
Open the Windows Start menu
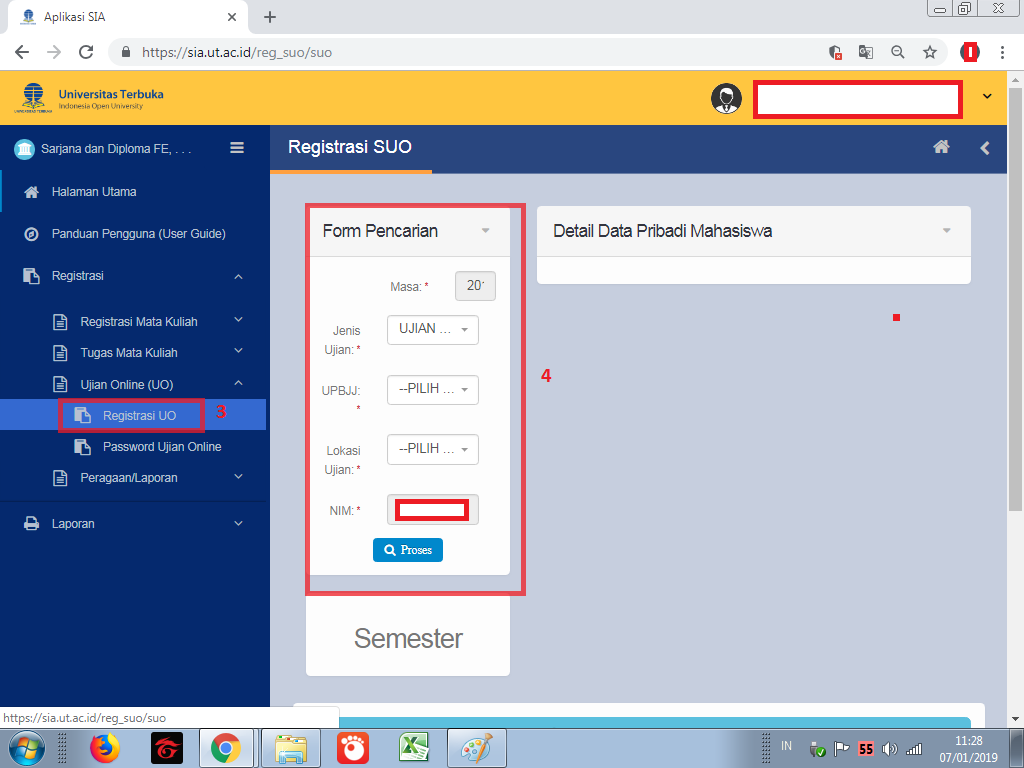point(27,747)
